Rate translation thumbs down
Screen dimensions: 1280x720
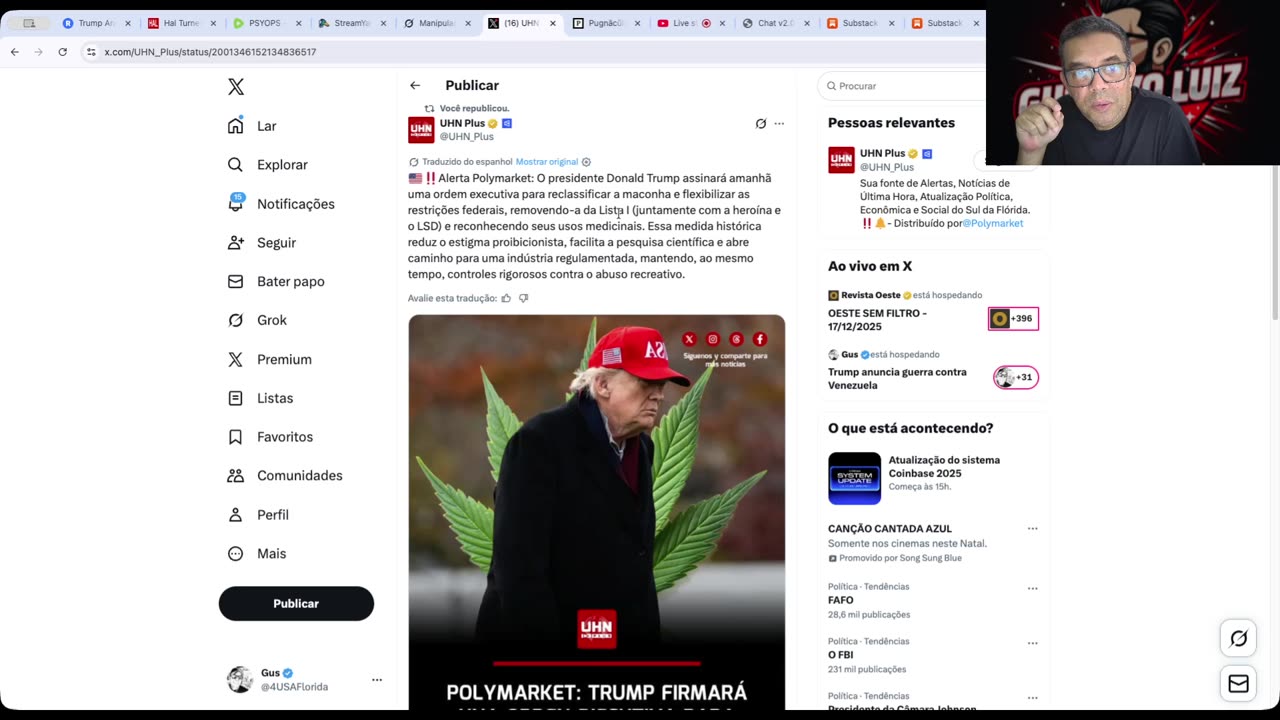point(523,298)
